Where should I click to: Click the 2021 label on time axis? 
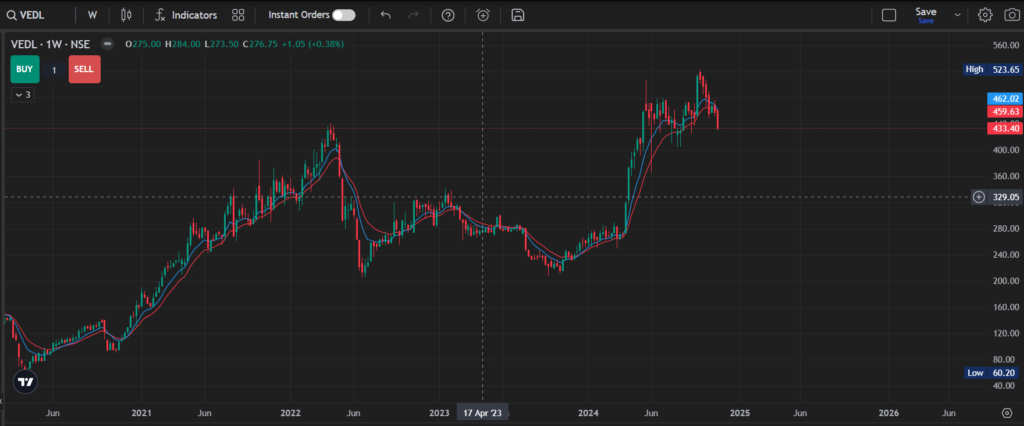click(141, 413)
